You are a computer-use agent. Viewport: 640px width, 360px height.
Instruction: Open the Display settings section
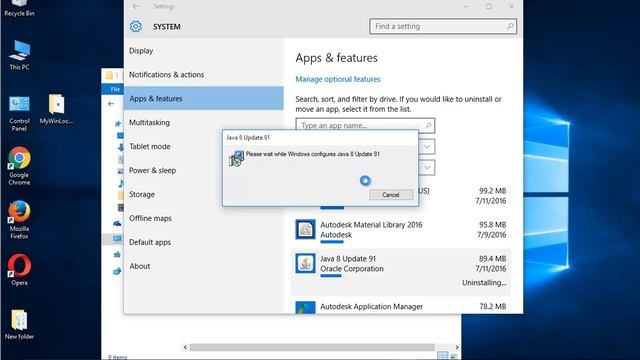[203, 51]
